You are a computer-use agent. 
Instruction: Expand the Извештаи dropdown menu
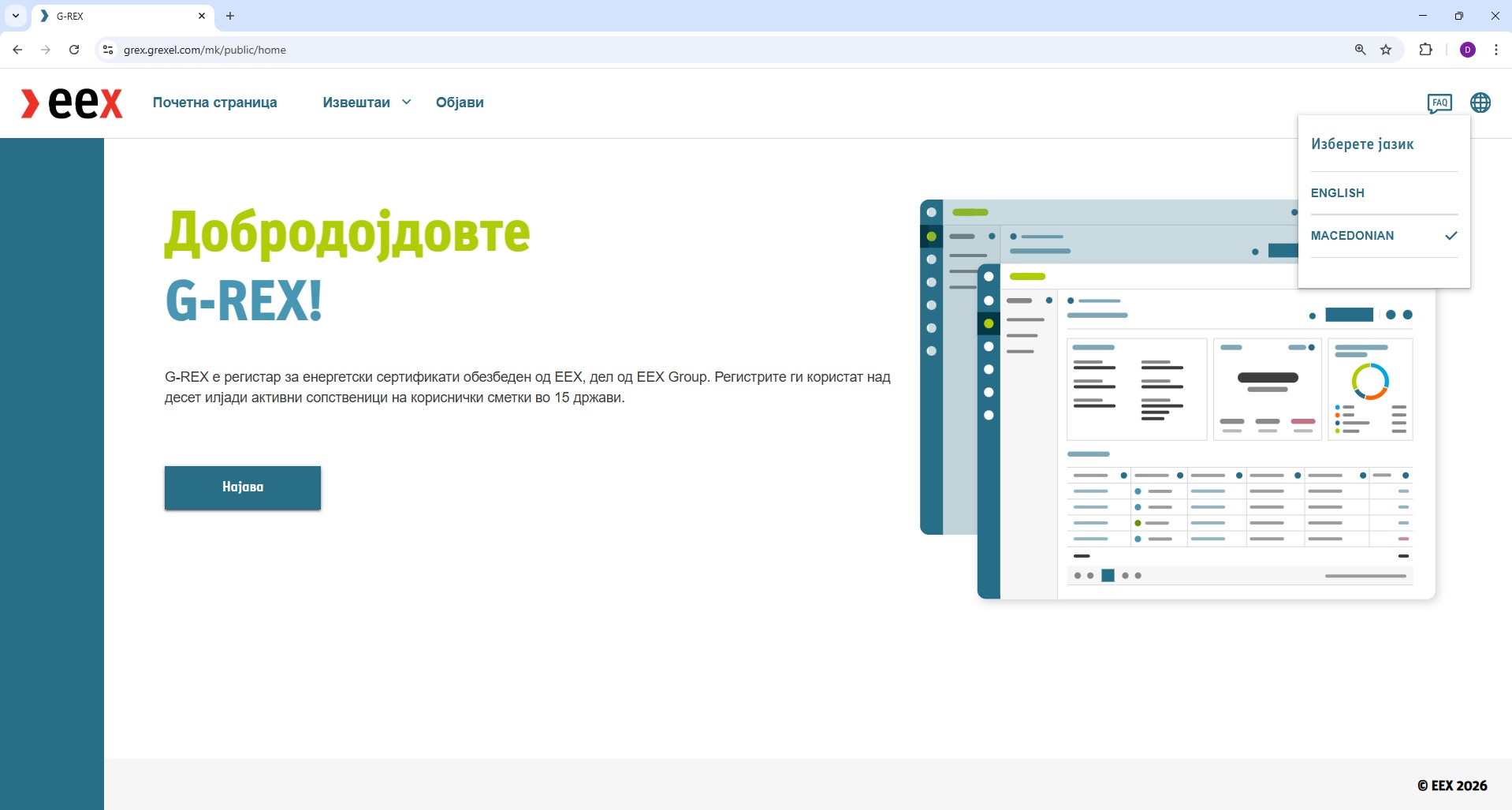[x=367, y=103]
